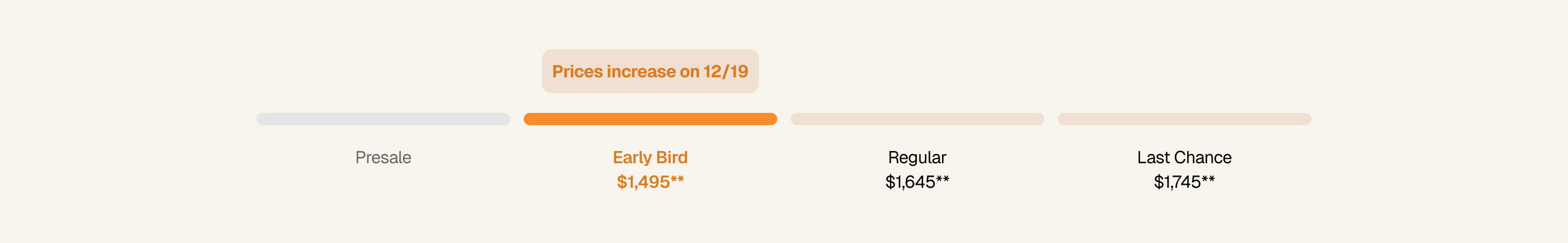Click the Presale label
Viewport: 1568px width, 243px height.
click(383, 158)
